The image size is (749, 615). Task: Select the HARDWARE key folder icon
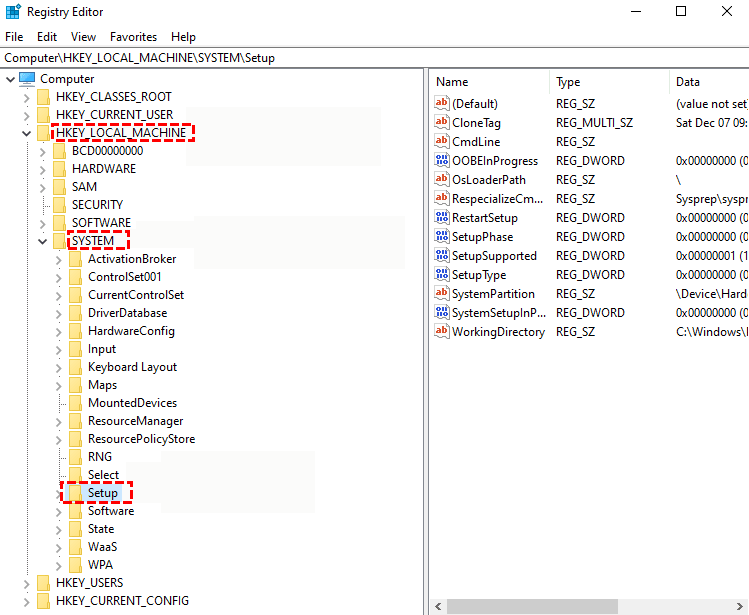point(60,169)
